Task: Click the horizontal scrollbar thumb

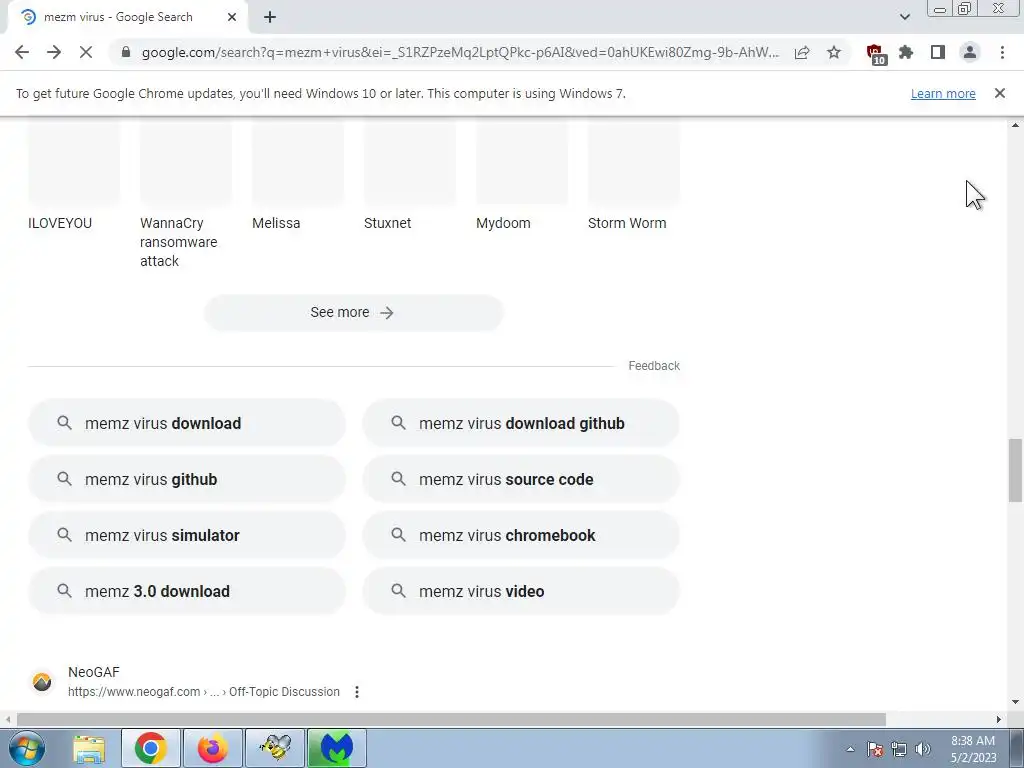Action: point(451,719)
